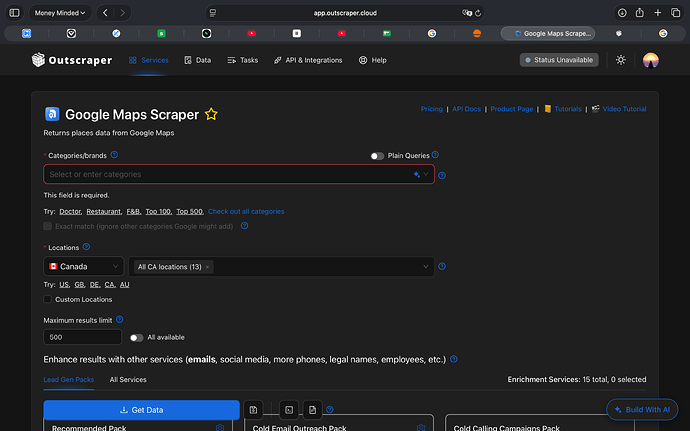Share this page
The width and height of the screenshot is (690, 431).
(639, 13)
